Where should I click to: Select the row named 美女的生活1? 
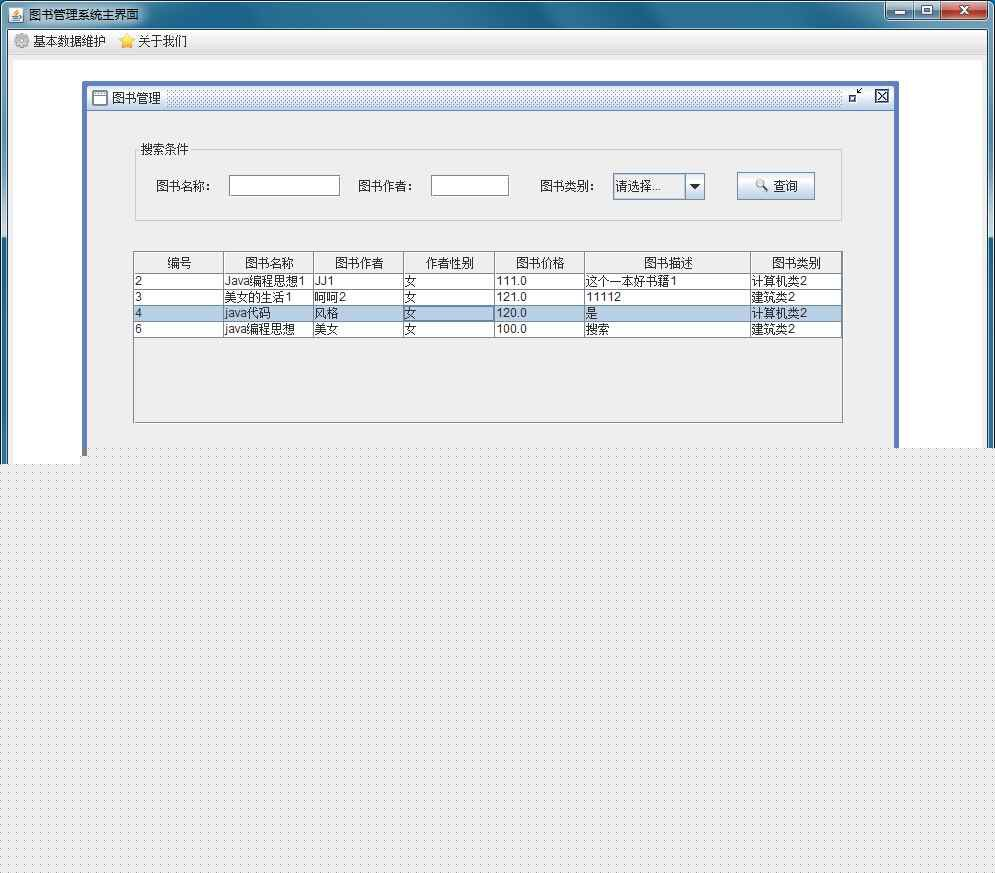(x=487, y=297)
